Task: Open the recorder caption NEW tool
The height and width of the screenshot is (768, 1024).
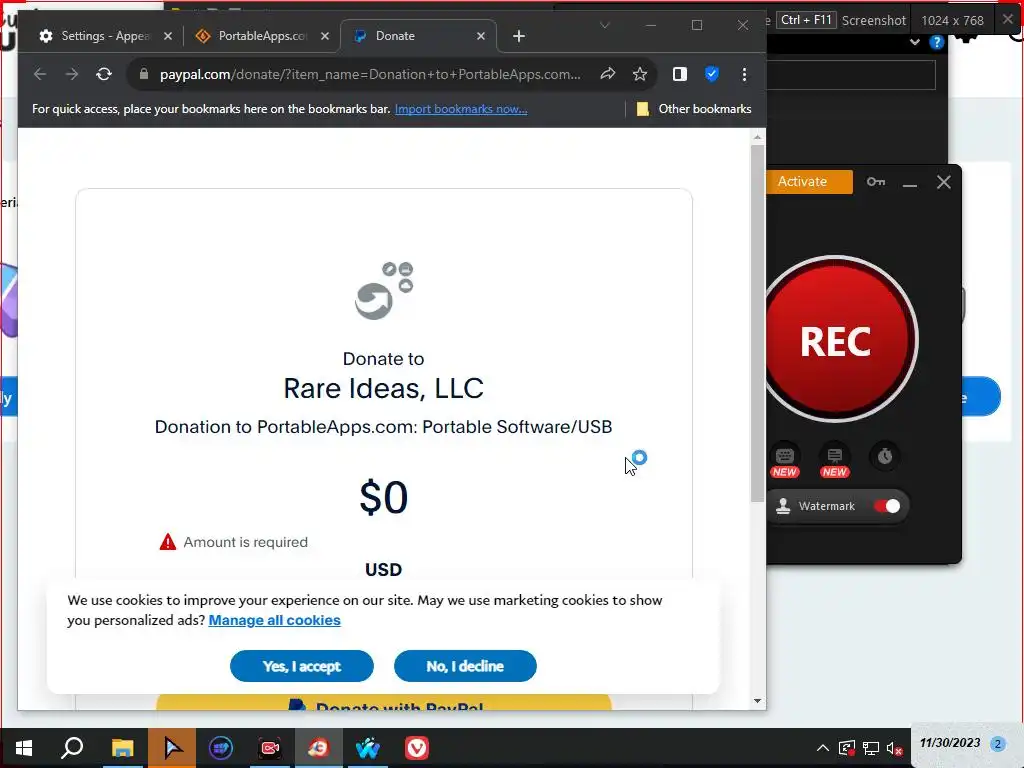Action: pyautogui.click(x=835, y=460)
